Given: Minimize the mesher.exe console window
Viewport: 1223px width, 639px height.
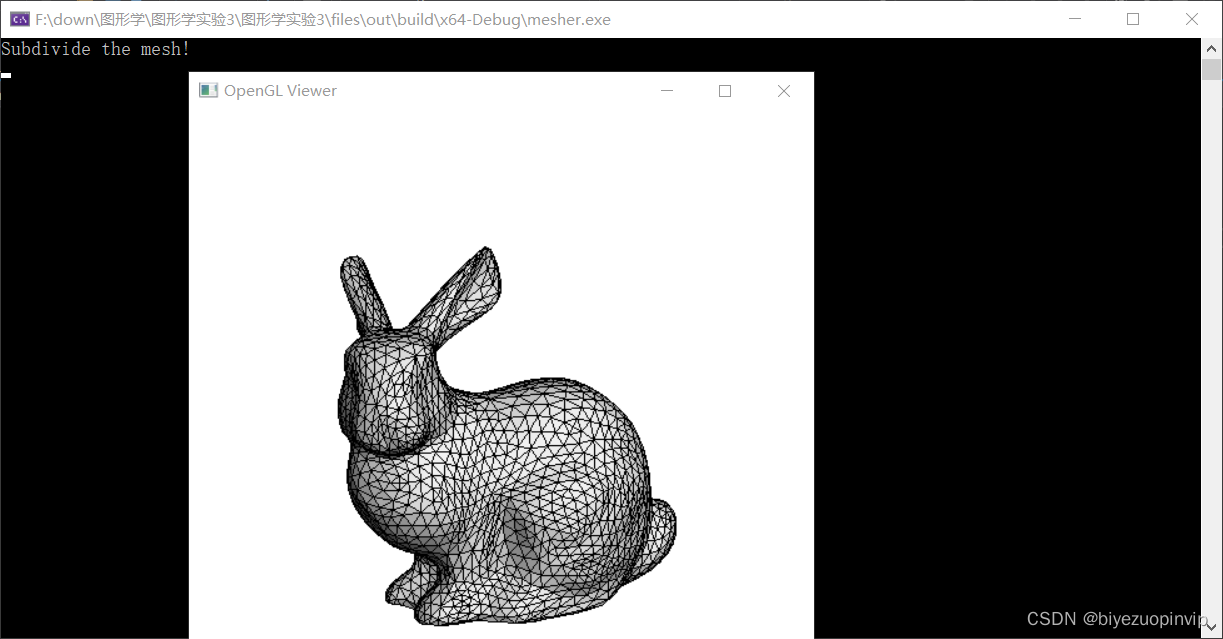Looking at the screenshot, I should [x=1075, y=19].
